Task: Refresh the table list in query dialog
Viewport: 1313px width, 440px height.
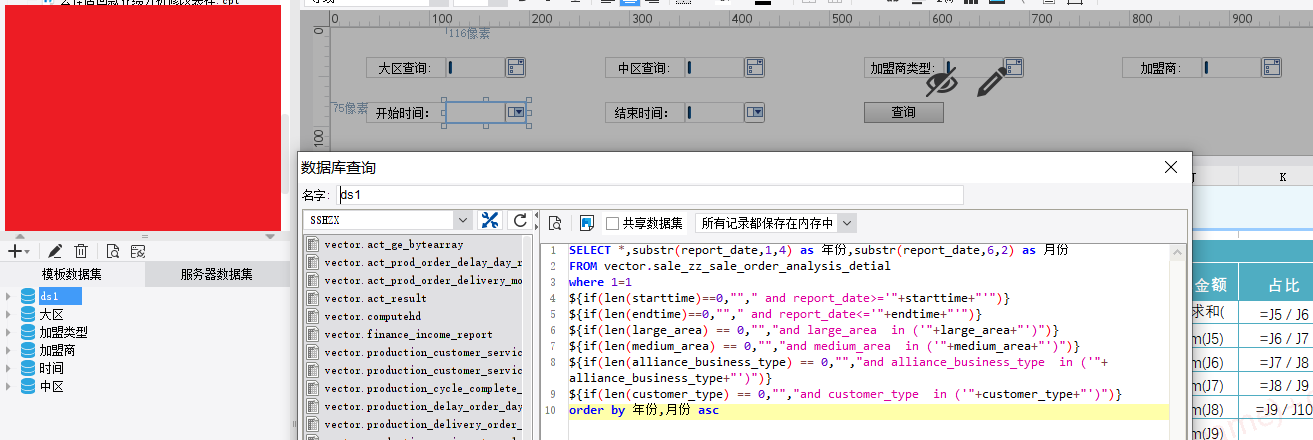Action: click(520, 220)
